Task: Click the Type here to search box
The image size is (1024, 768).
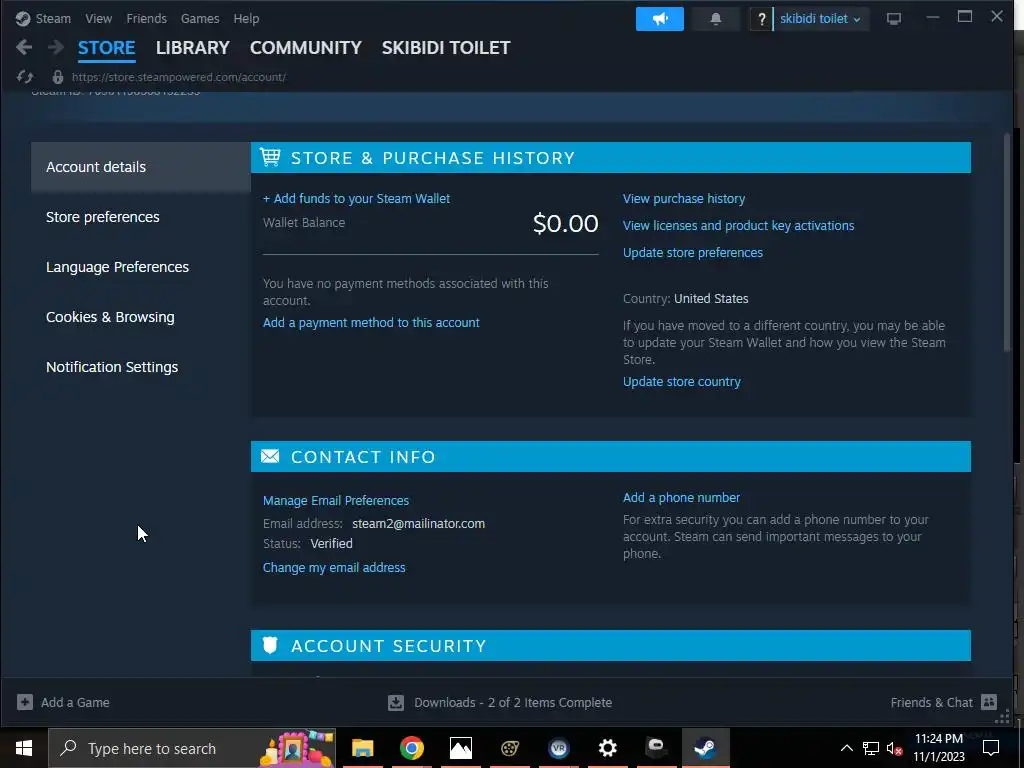Action: click(x=192, y=748)
